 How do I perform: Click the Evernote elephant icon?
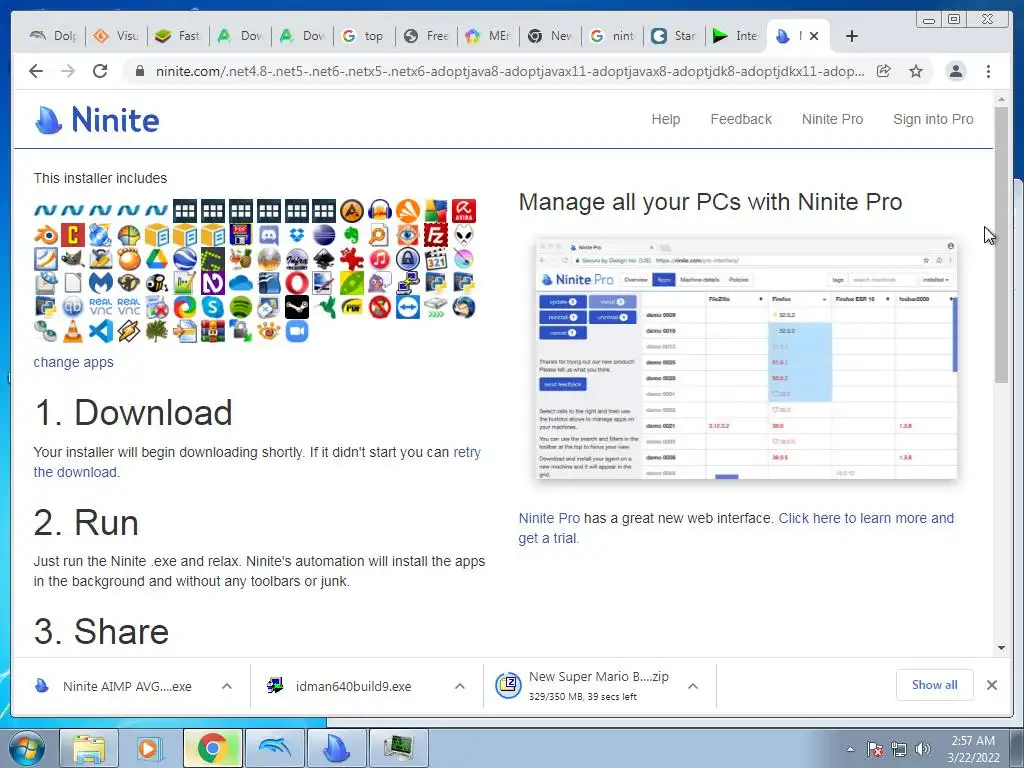click(352, 235)
